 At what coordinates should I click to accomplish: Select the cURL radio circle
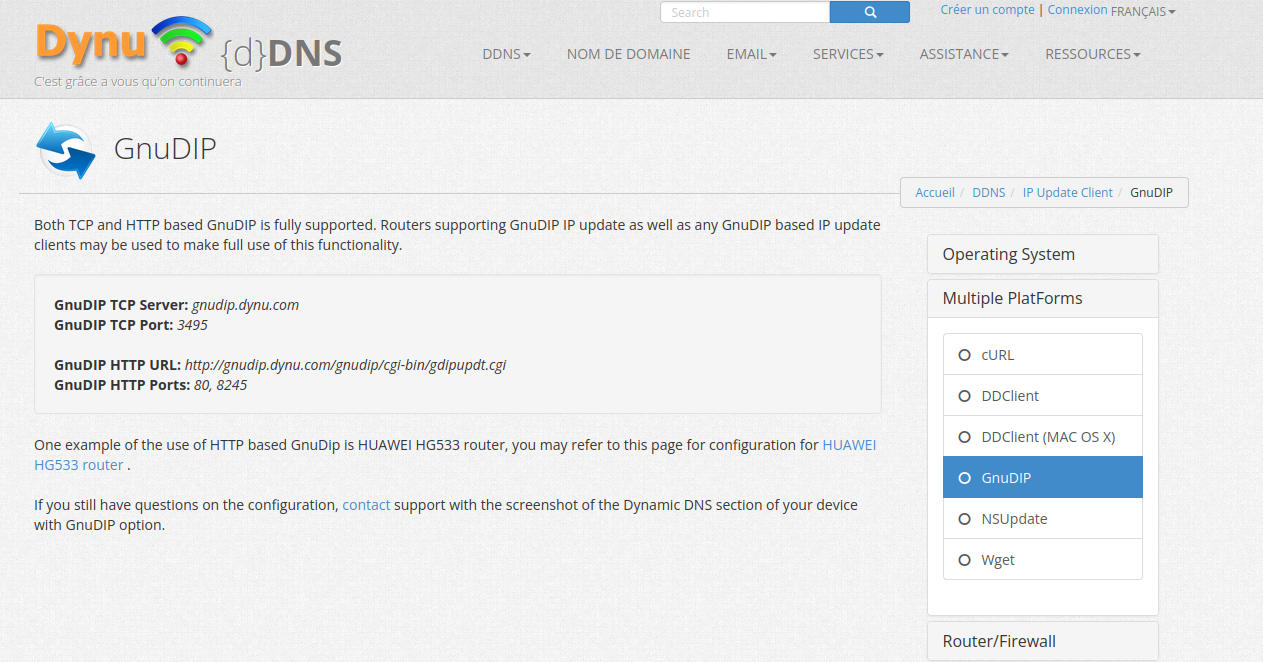(965, 355)
